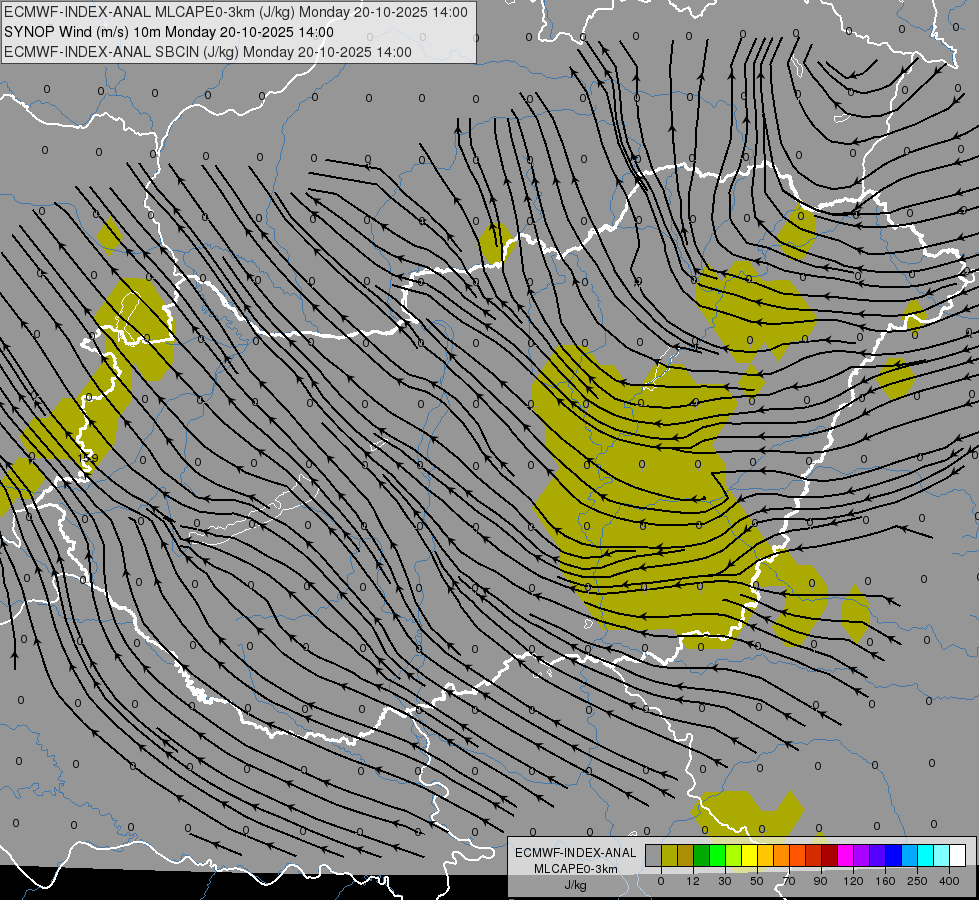Click the legend label MLCAPE0-3km
Image resolution: width=979 pixels, height=900 pixels.
[x=576, y=869]
